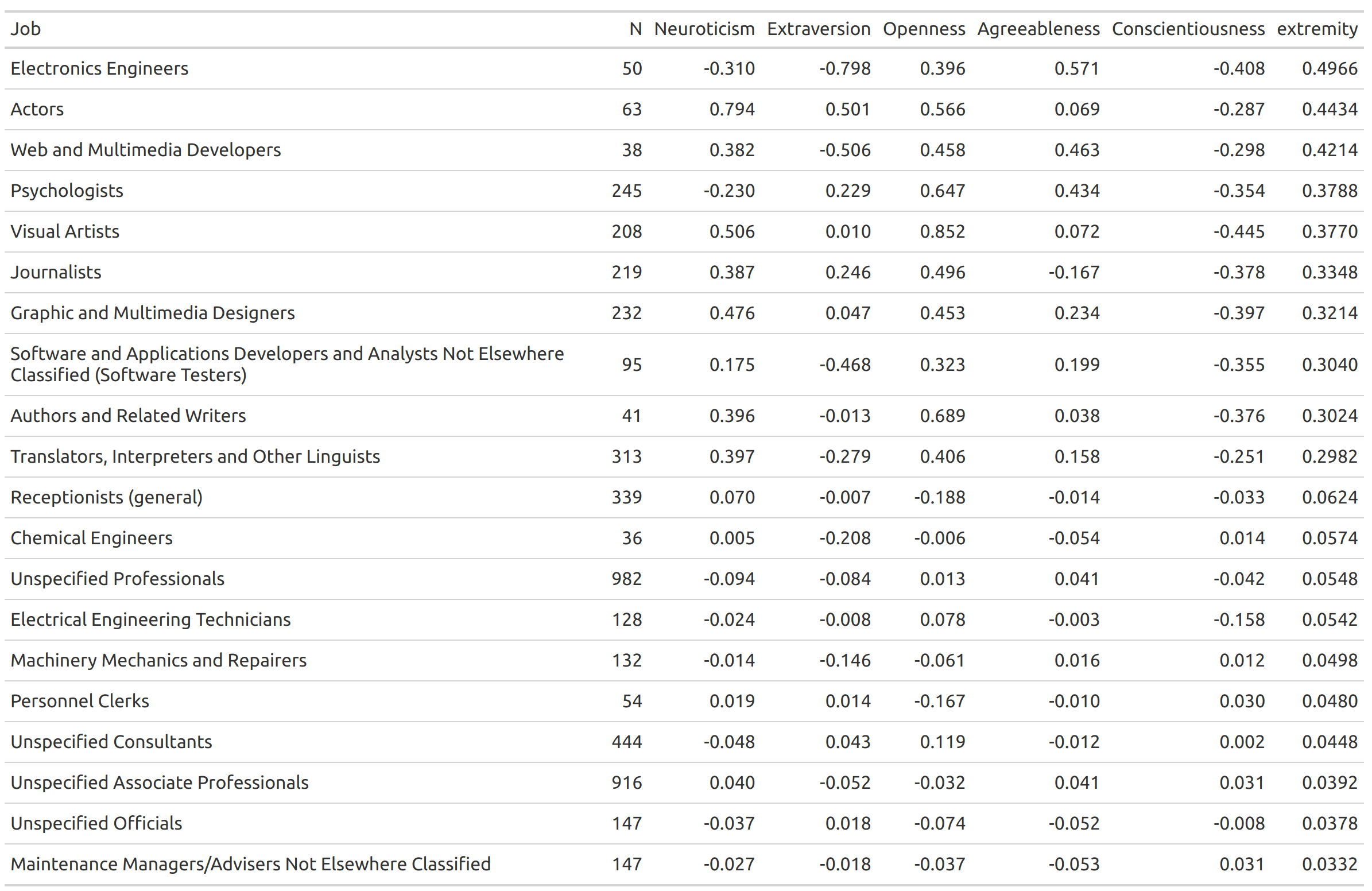
Task: Click Actors Neuroticism value 0.794
Action: pos(732,110)
